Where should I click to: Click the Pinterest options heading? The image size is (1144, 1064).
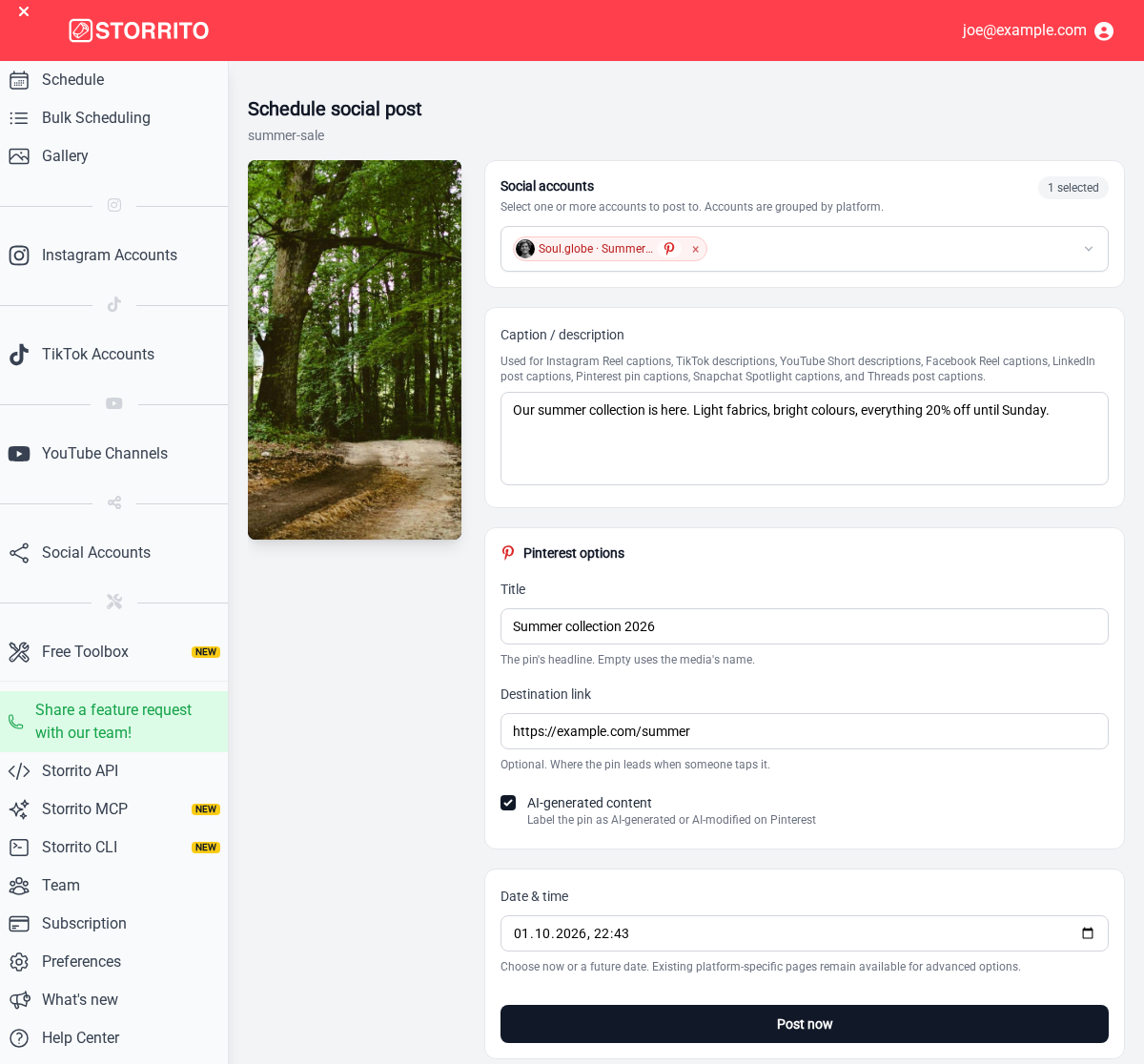tap(574, 553)
